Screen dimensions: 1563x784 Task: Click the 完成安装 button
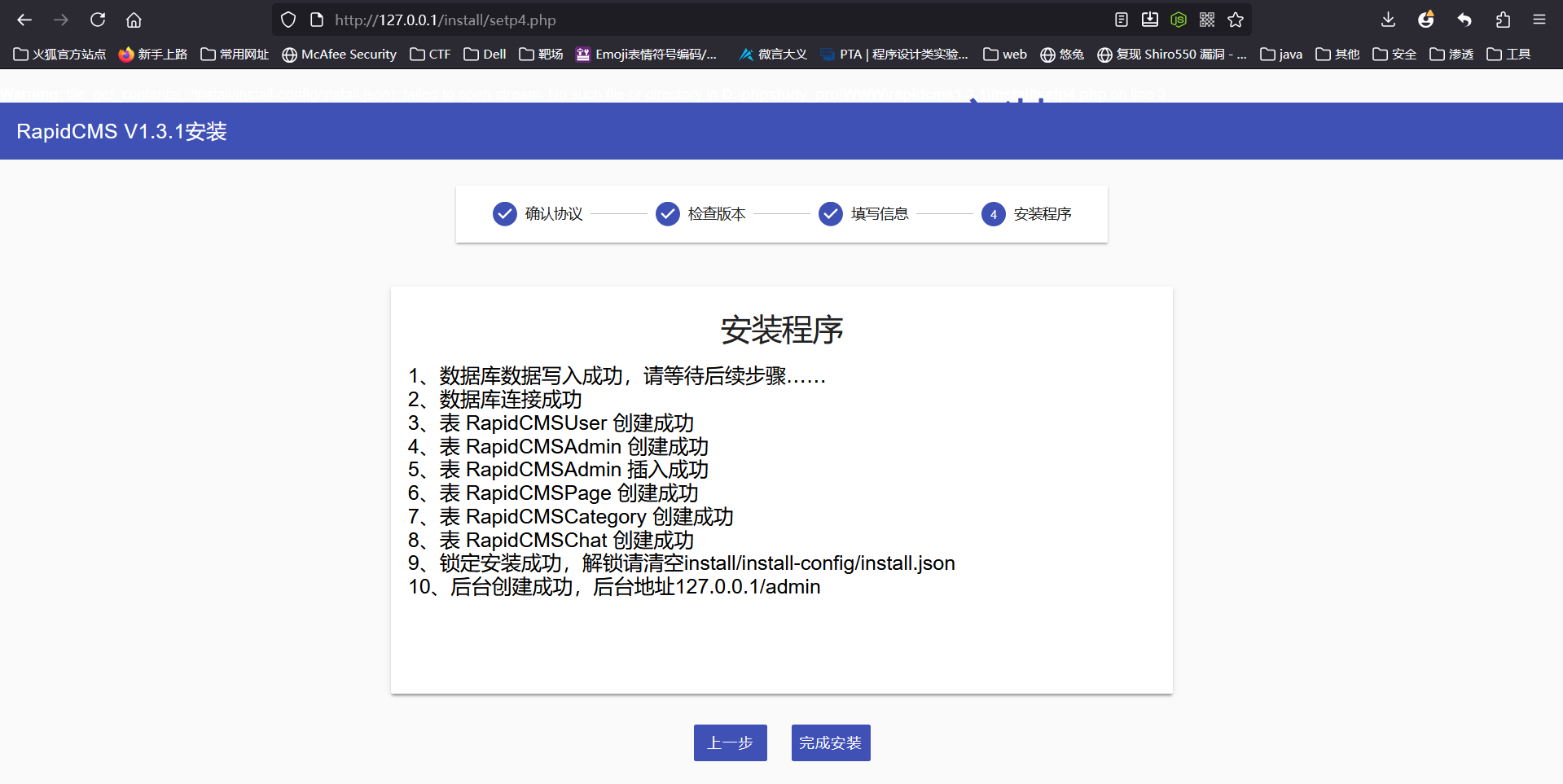coord(830,742)
